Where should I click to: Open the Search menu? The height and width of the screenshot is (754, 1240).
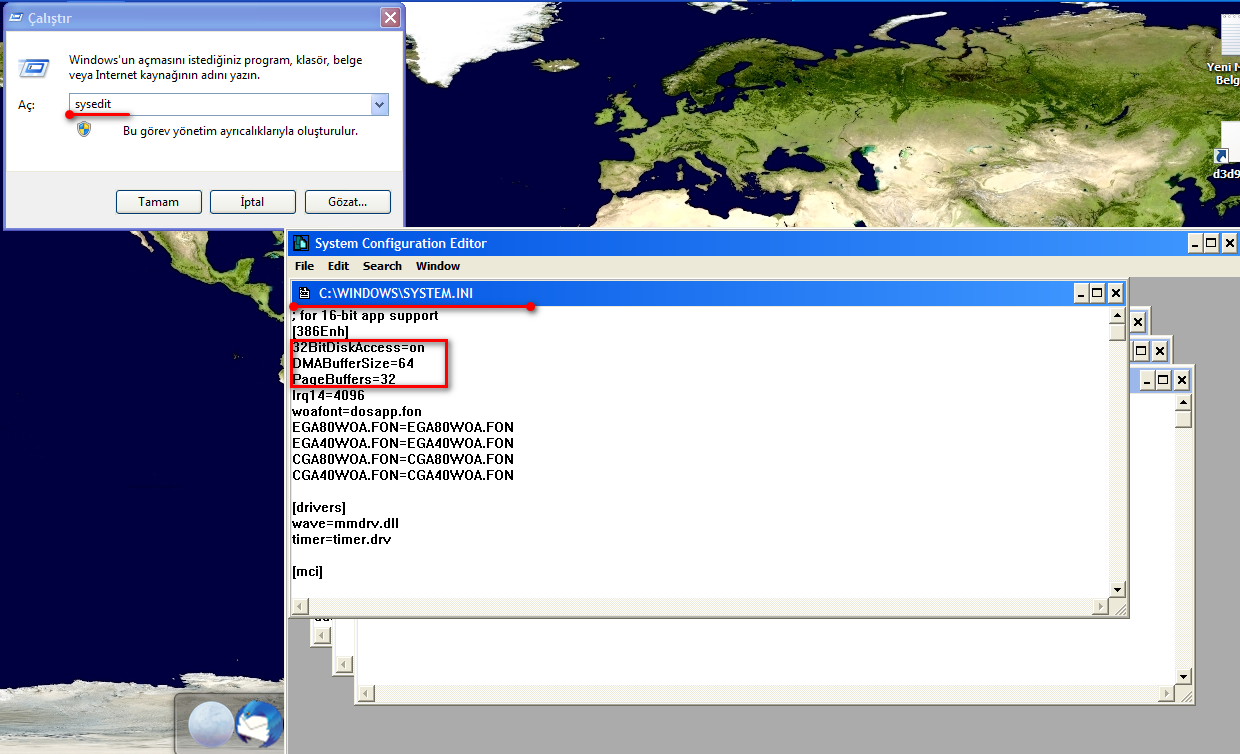[382, 266]
